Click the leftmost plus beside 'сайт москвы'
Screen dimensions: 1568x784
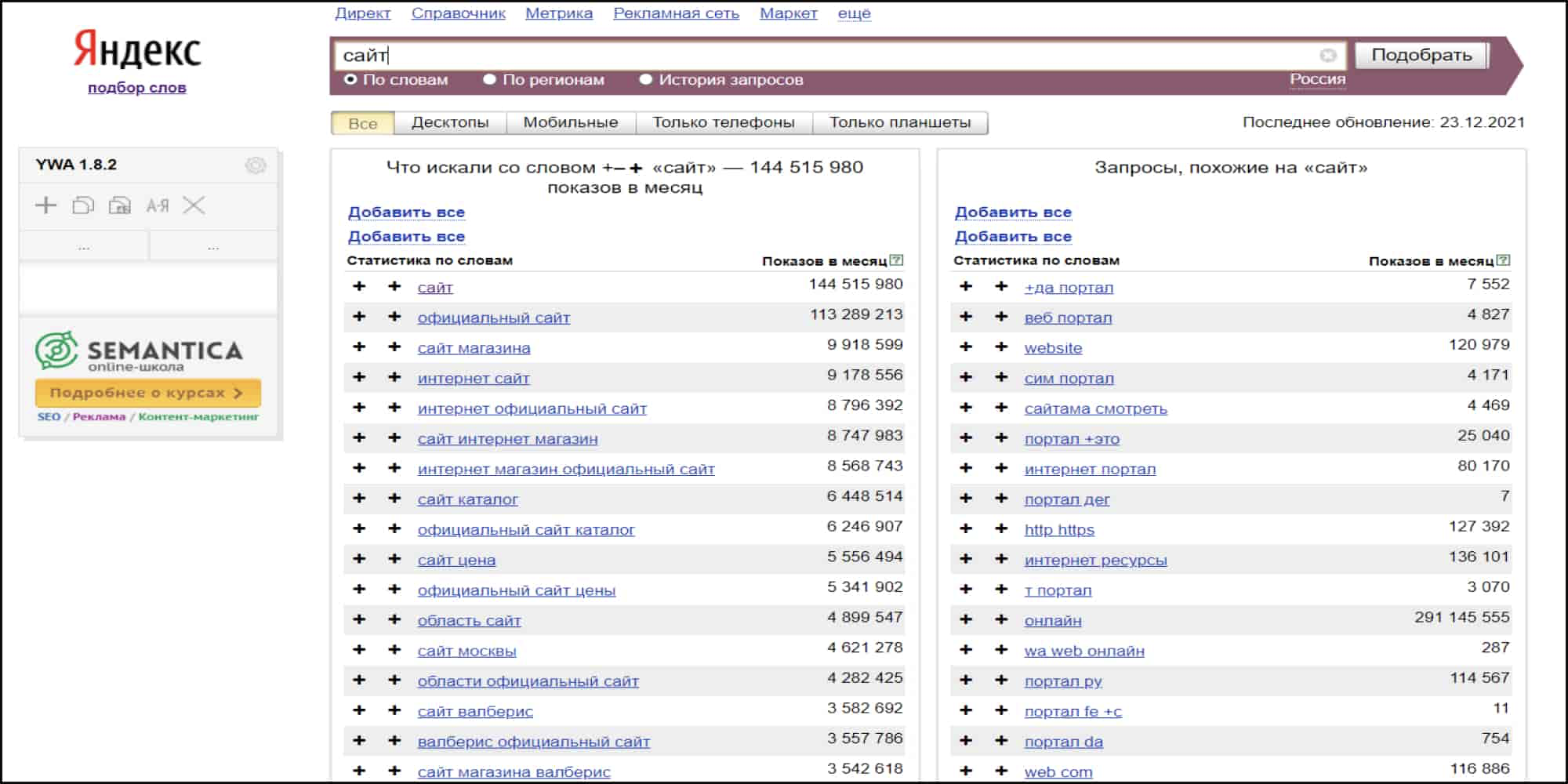(359, 650)
